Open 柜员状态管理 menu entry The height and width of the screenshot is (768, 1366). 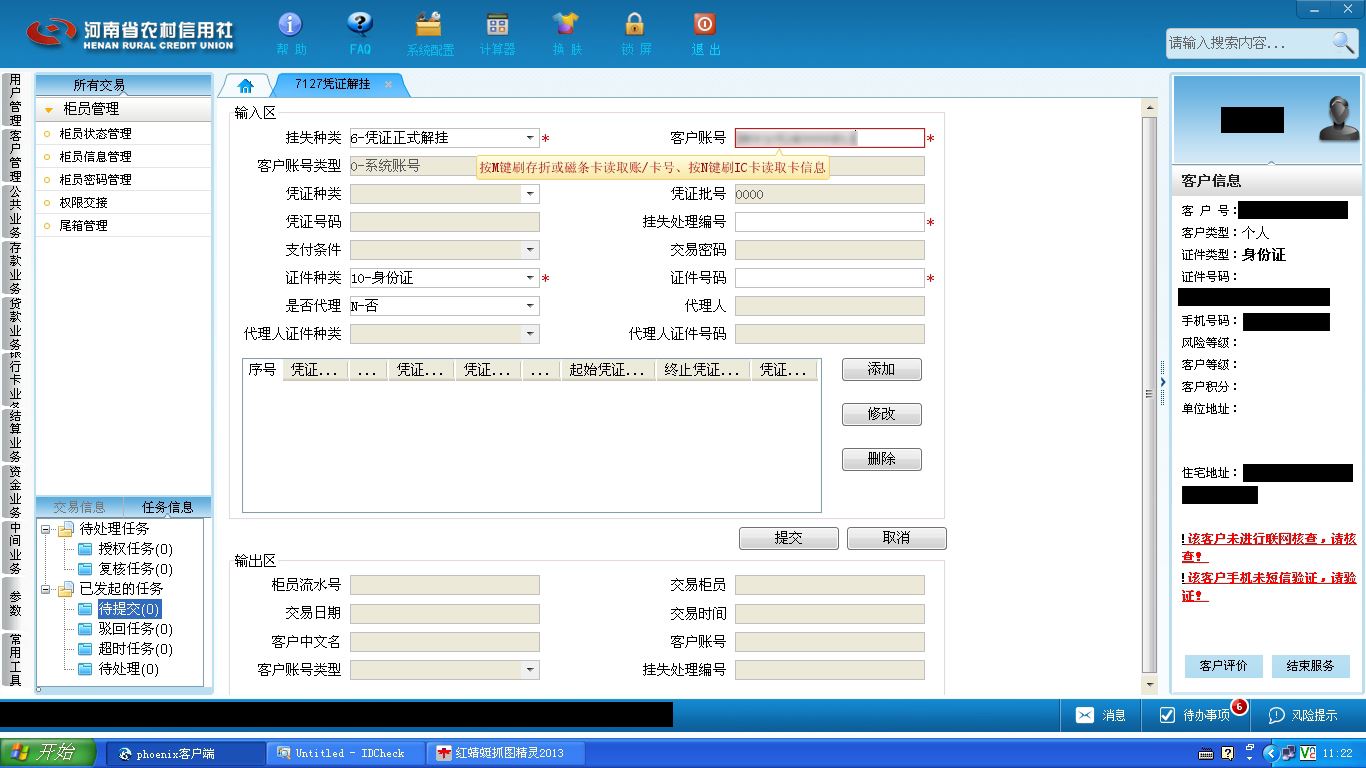[95, 133]
